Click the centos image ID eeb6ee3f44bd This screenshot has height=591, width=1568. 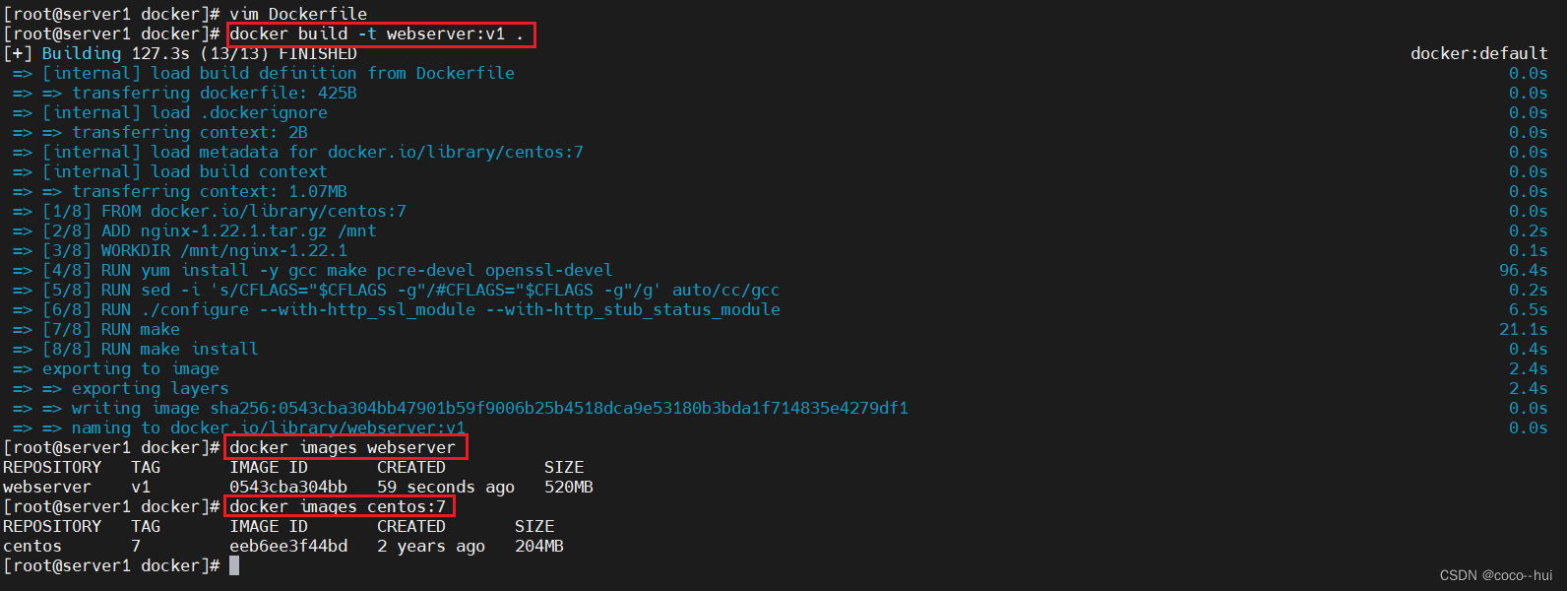tap(288, 546)
